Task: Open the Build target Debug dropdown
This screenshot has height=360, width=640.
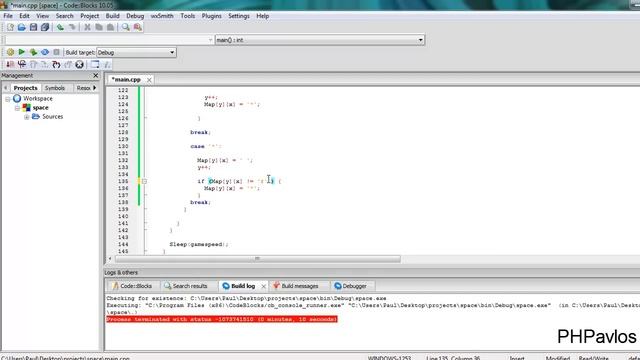Action: [136, 52]
